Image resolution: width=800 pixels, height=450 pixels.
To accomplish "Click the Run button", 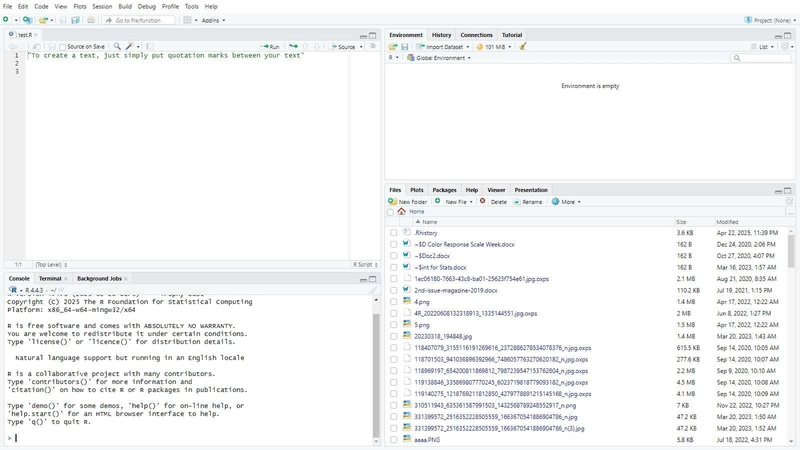I will (270, 46).
